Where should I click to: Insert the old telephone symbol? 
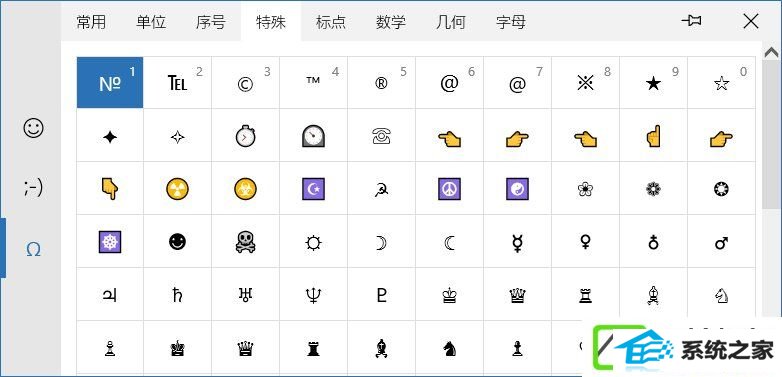click(x=381, y=136)
